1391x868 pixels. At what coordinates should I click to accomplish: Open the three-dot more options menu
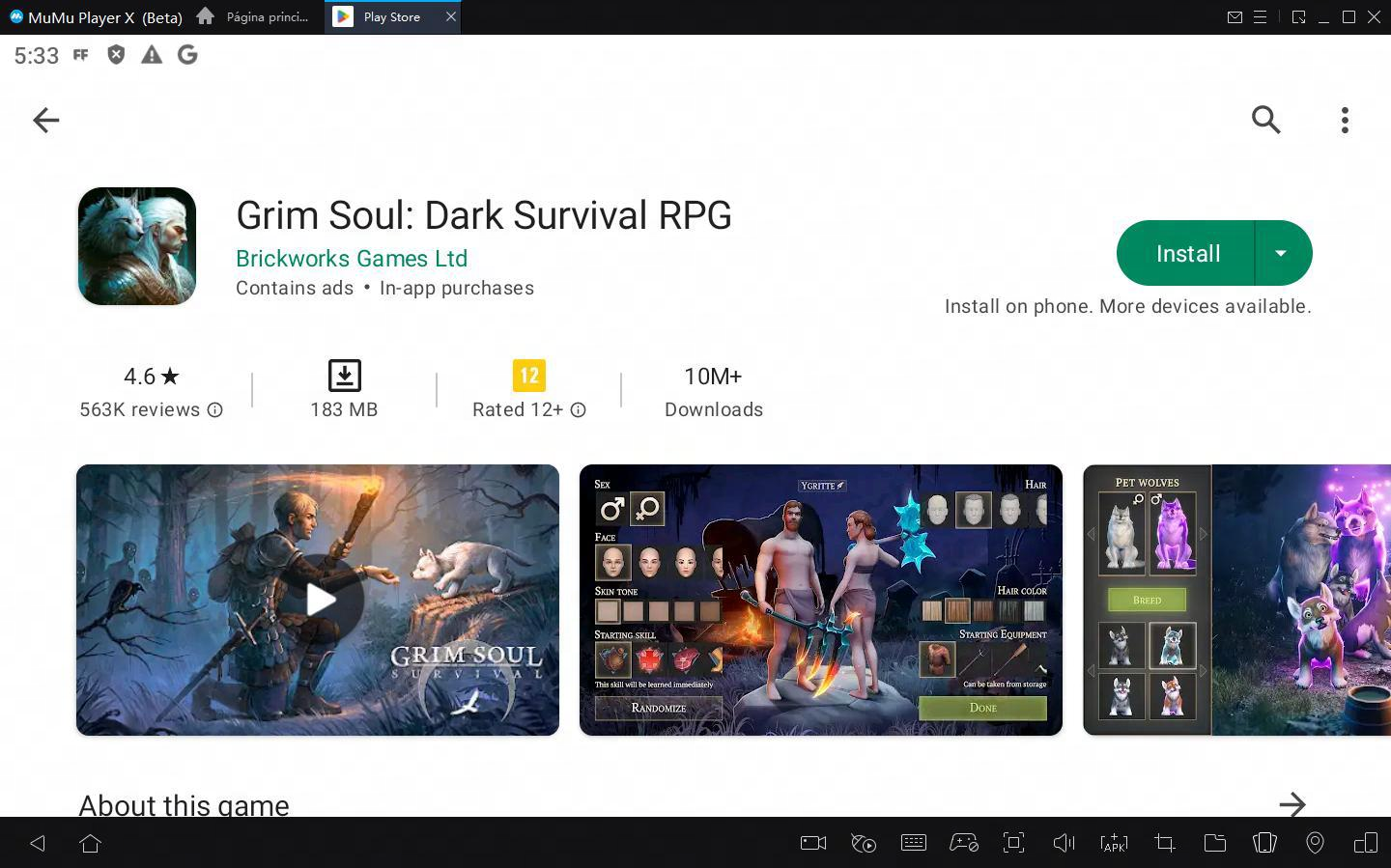tap(1345, 120)
